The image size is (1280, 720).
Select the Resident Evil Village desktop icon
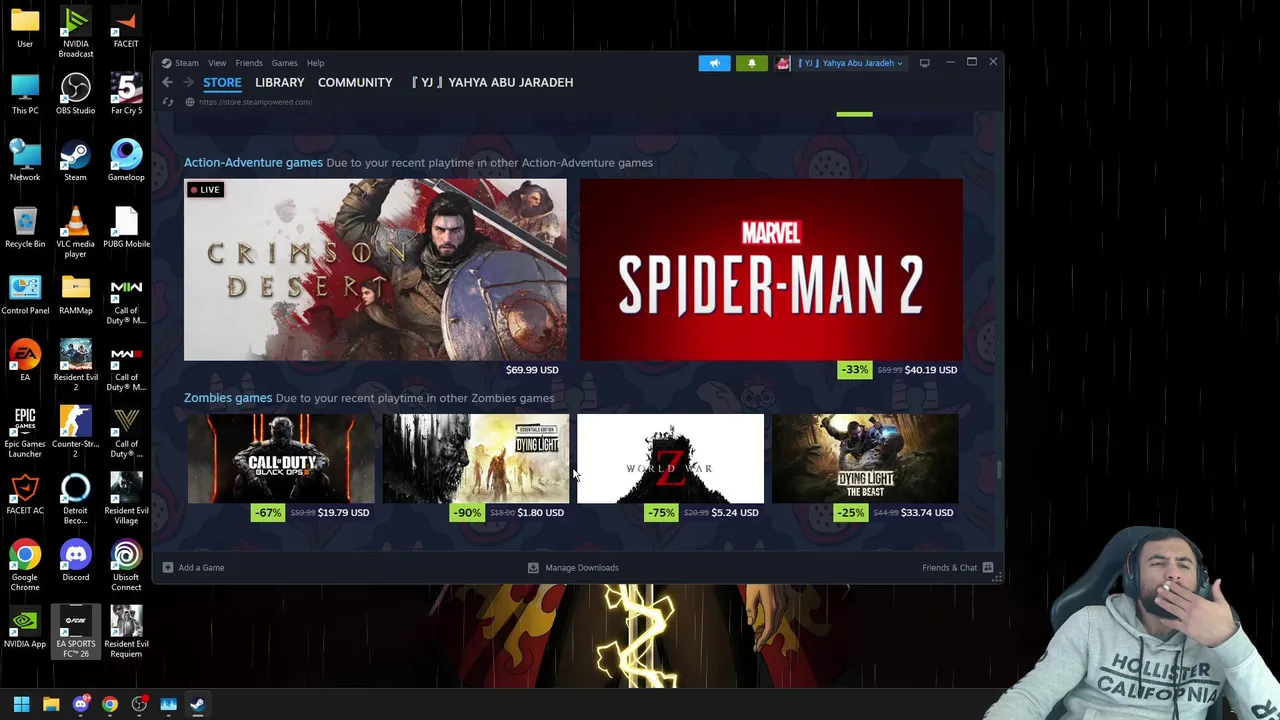126,499
